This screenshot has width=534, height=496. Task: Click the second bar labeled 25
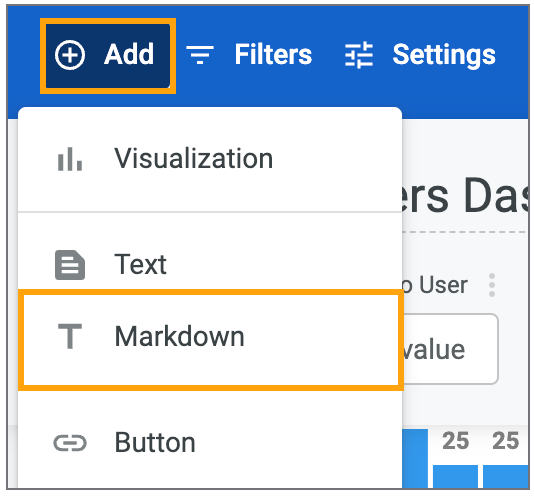pyautogui.click(x=506, y=477)
